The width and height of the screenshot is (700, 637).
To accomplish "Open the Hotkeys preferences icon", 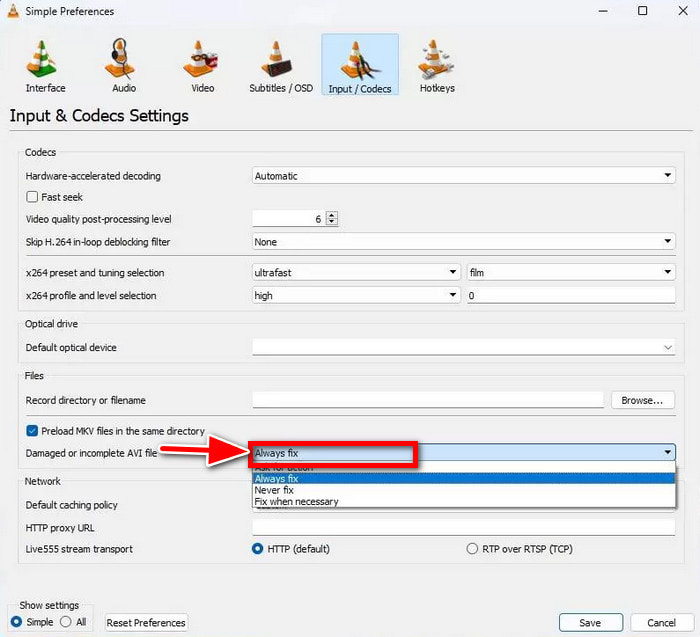I will pyautogui.click(x=437, y=62).
